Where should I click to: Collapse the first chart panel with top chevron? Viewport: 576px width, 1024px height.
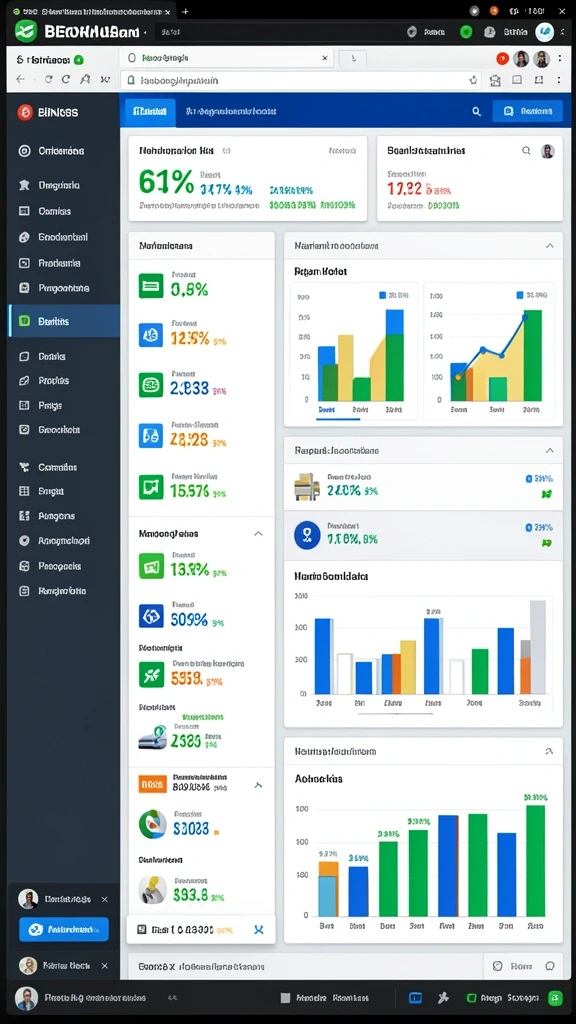click(x=549, y=246)
